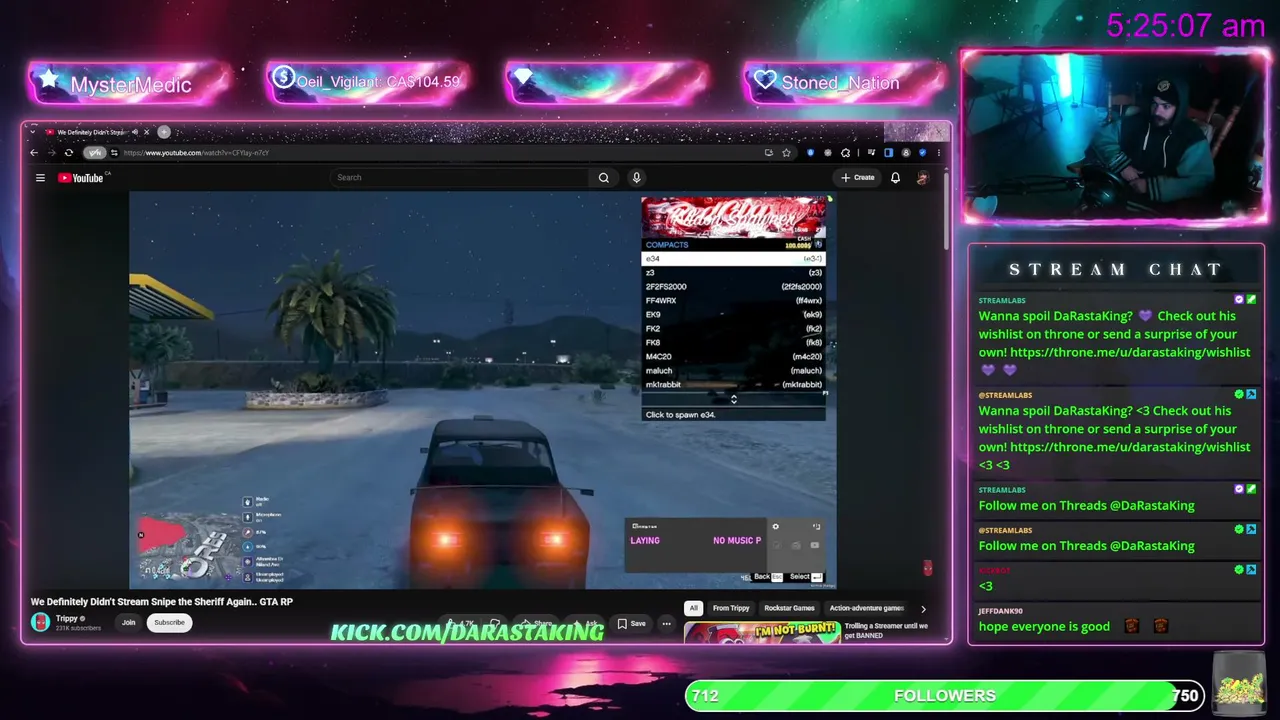Click in the YouTube search field
Viewport: 1280px width, 720px height.
click(461, 178)
